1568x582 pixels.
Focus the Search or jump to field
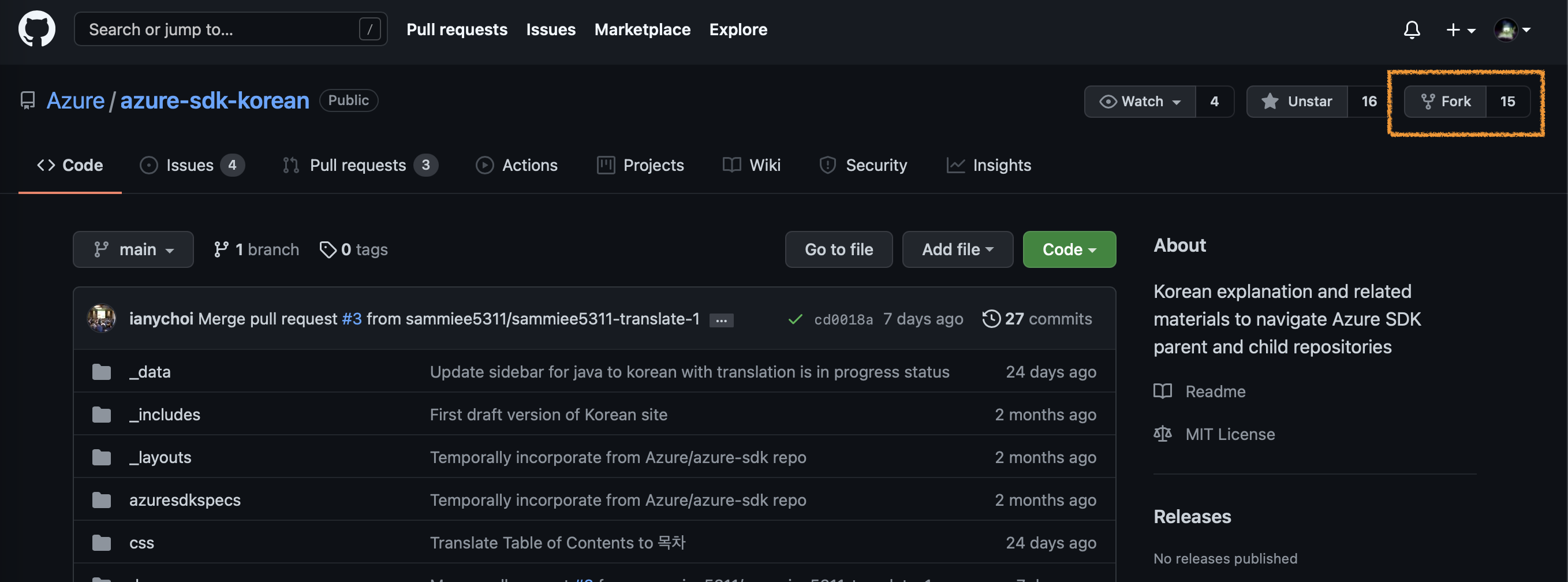(231, 29)
